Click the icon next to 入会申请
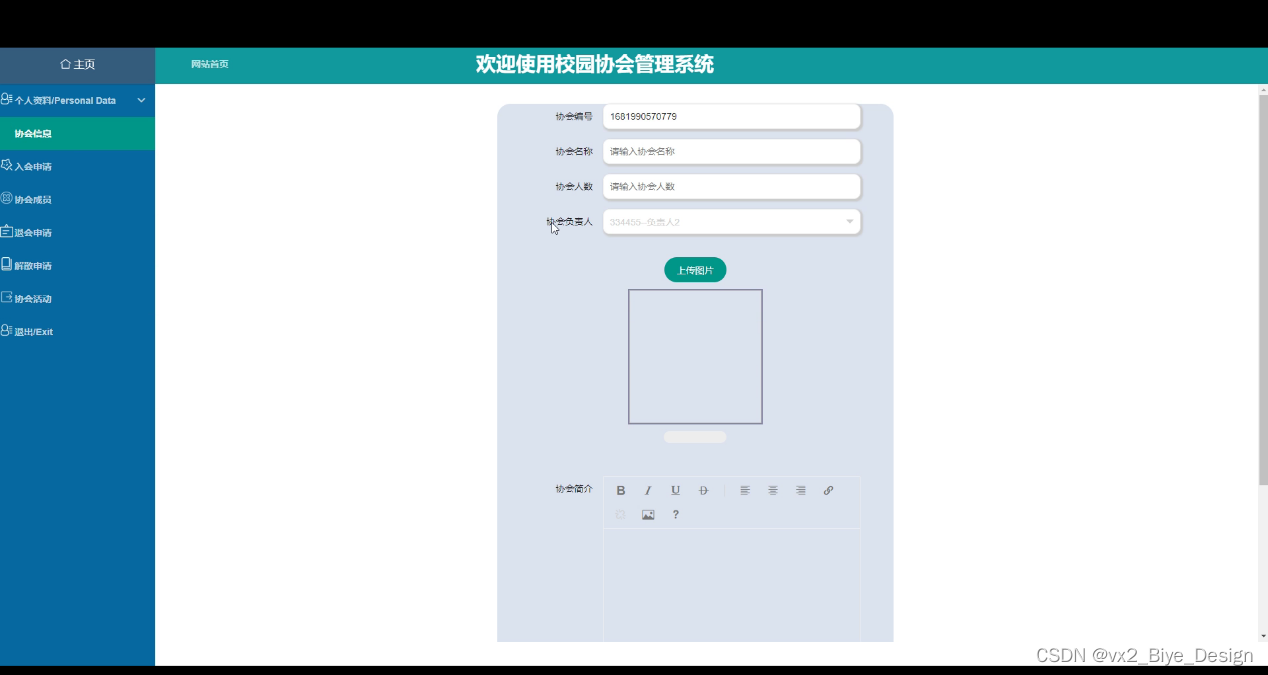Screen dimensions: 1268x675 [x=6, y=165]
